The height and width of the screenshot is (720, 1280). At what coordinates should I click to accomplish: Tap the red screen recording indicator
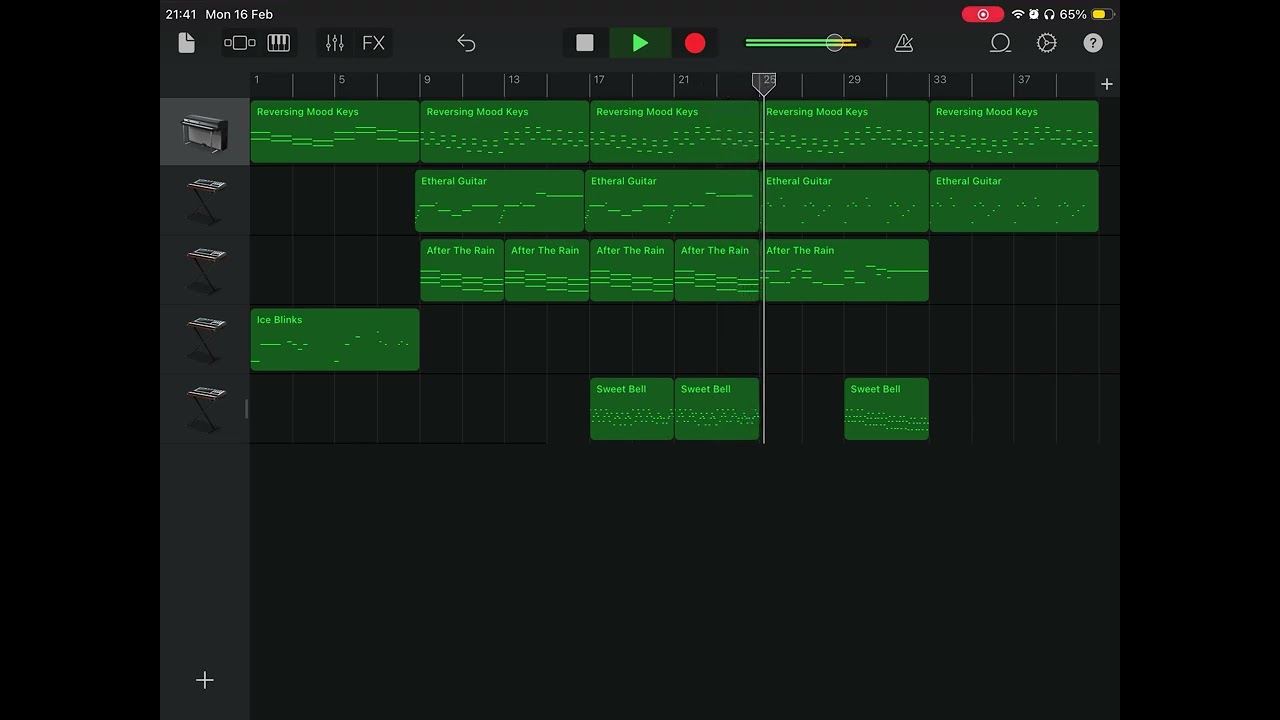click(983, 14)
